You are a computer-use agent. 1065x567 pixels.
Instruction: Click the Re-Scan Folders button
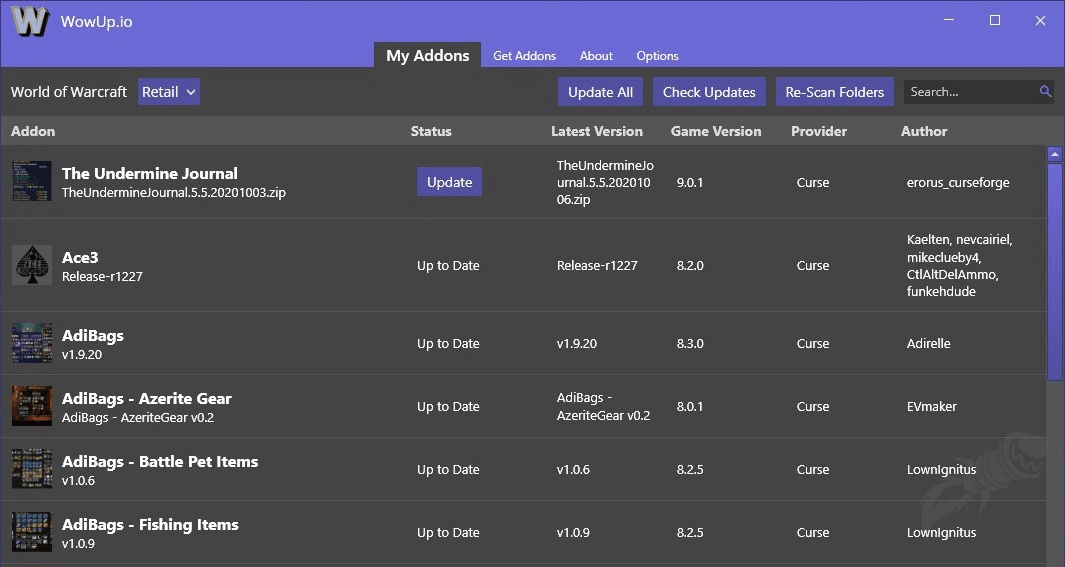(x=834, y=92)
